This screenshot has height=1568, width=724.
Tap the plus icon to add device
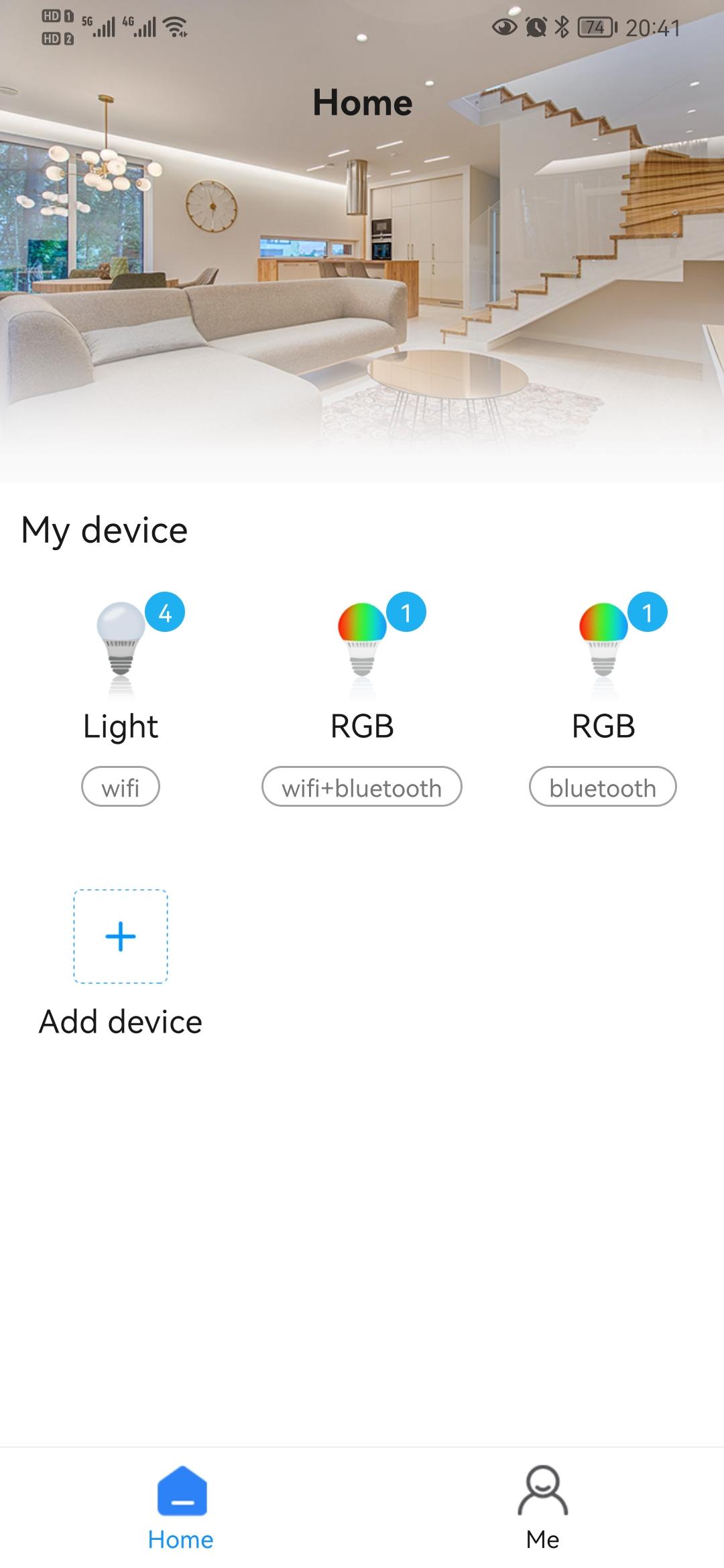pos(121,936)
